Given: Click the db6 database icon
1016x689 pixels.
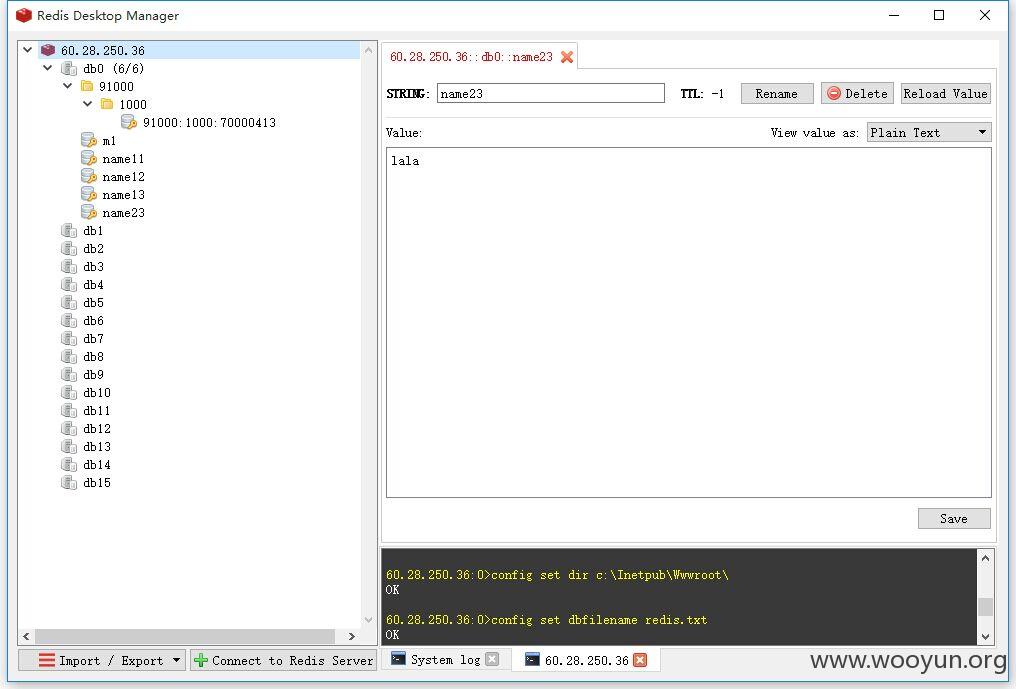Looking at the screenshot, I should coord(69,320).
